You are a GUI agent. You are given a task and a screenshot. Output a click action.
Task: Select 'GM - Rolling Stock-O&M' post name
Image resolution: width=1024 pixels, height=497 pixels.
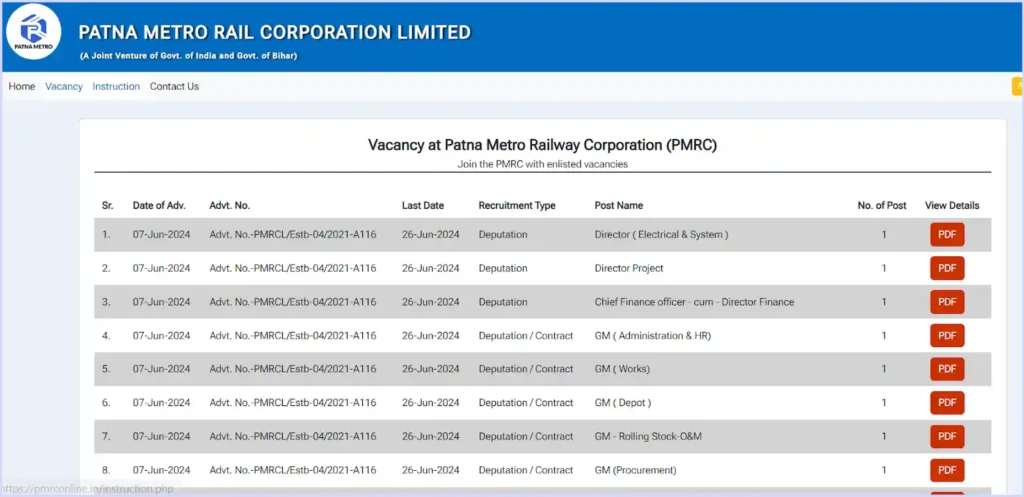(648, 436)
